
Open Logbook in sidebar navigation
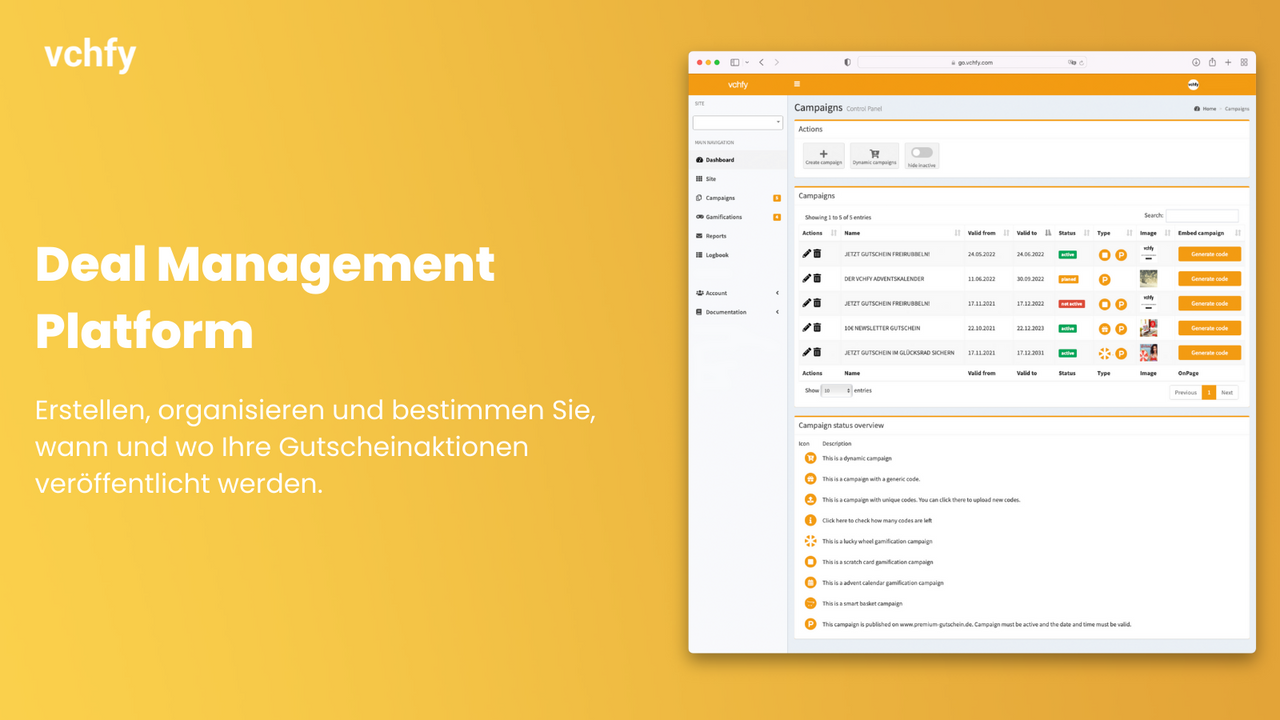pos(737,255)
